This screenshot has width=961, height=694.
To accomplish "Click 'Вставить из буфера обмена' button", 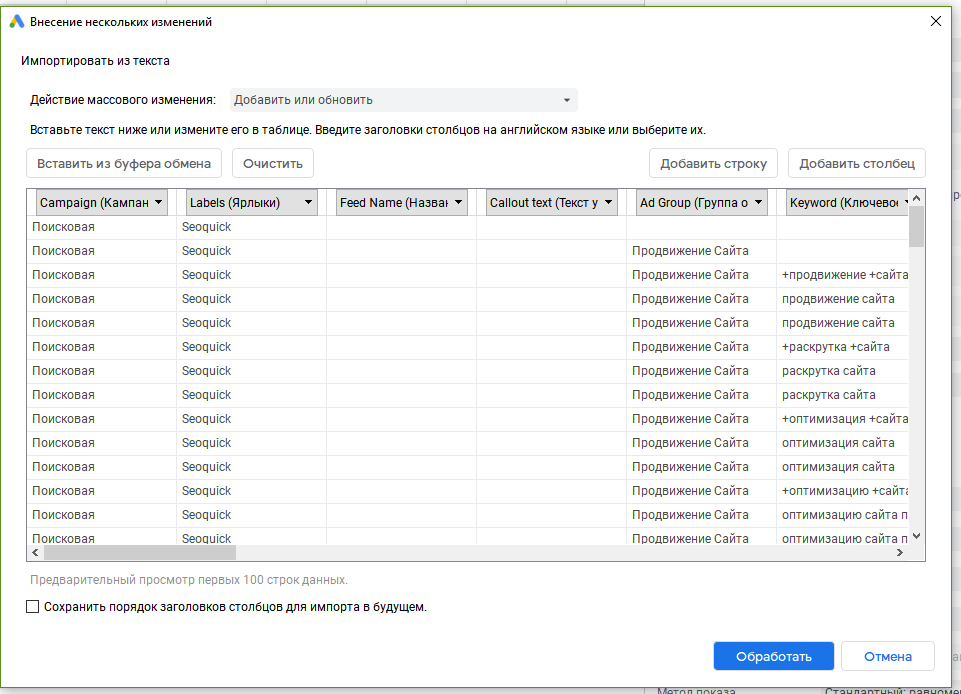I will [x=124, y=164].
